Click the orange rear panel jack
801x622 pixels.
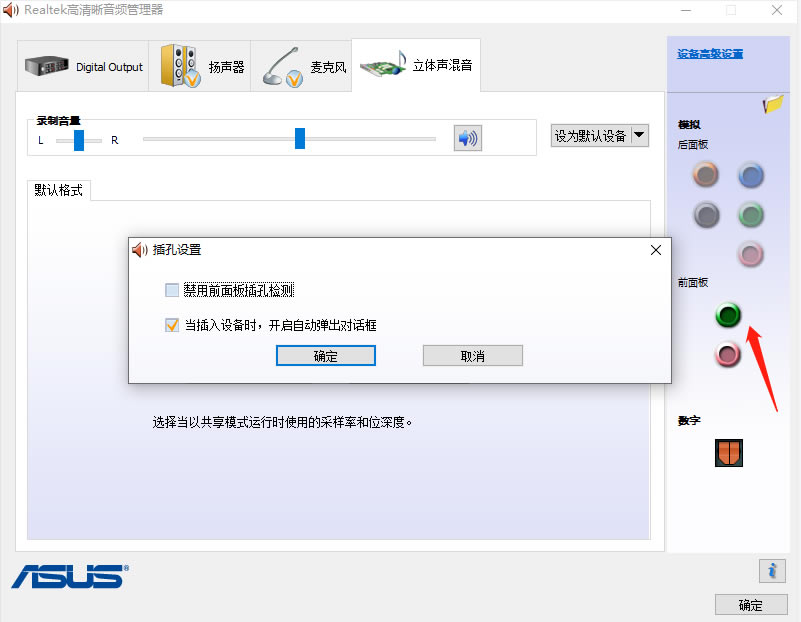point(706,176)
